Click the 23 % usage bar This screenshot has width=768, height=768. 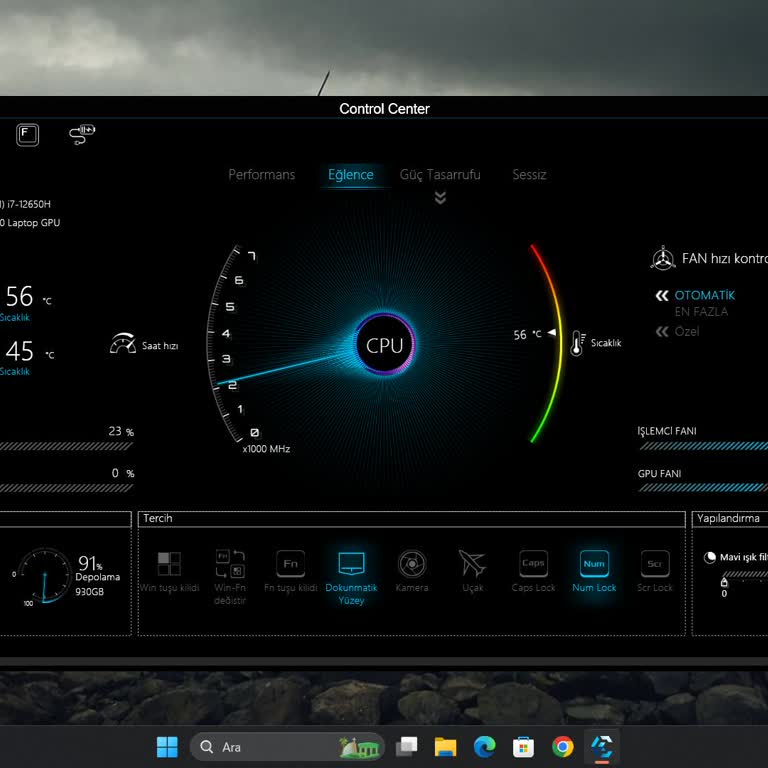(x=66, y=446)
